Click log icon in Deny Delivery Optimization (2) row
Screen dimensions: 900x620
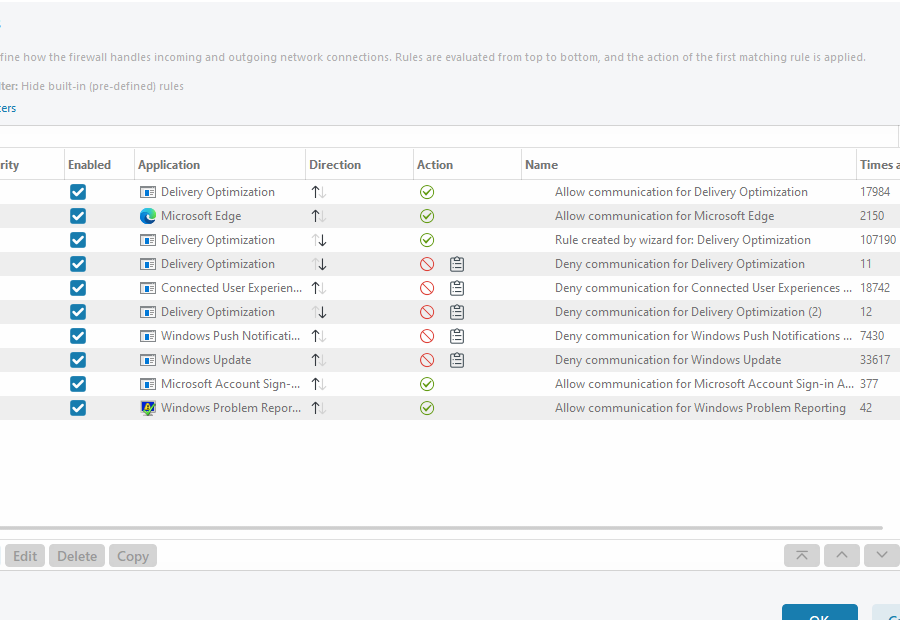point(457,312)
